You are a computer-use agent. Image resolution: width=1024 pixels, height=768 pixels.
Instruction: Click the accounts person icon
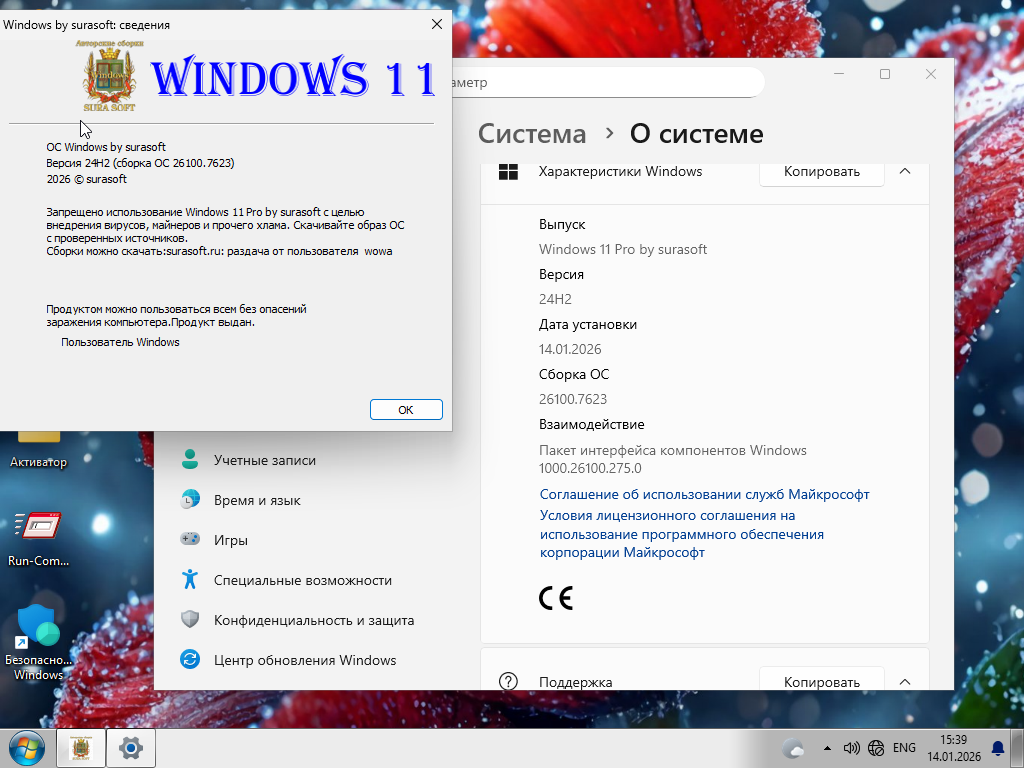[x=190, y=459]
